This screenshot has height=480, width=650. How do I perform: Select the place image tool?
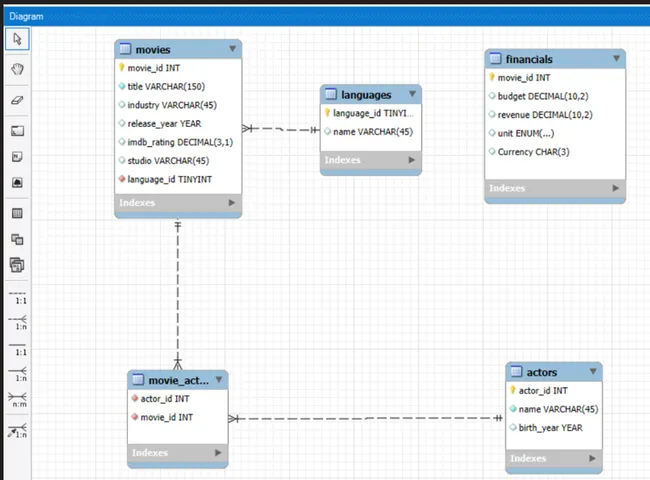(x=17, y=182)
